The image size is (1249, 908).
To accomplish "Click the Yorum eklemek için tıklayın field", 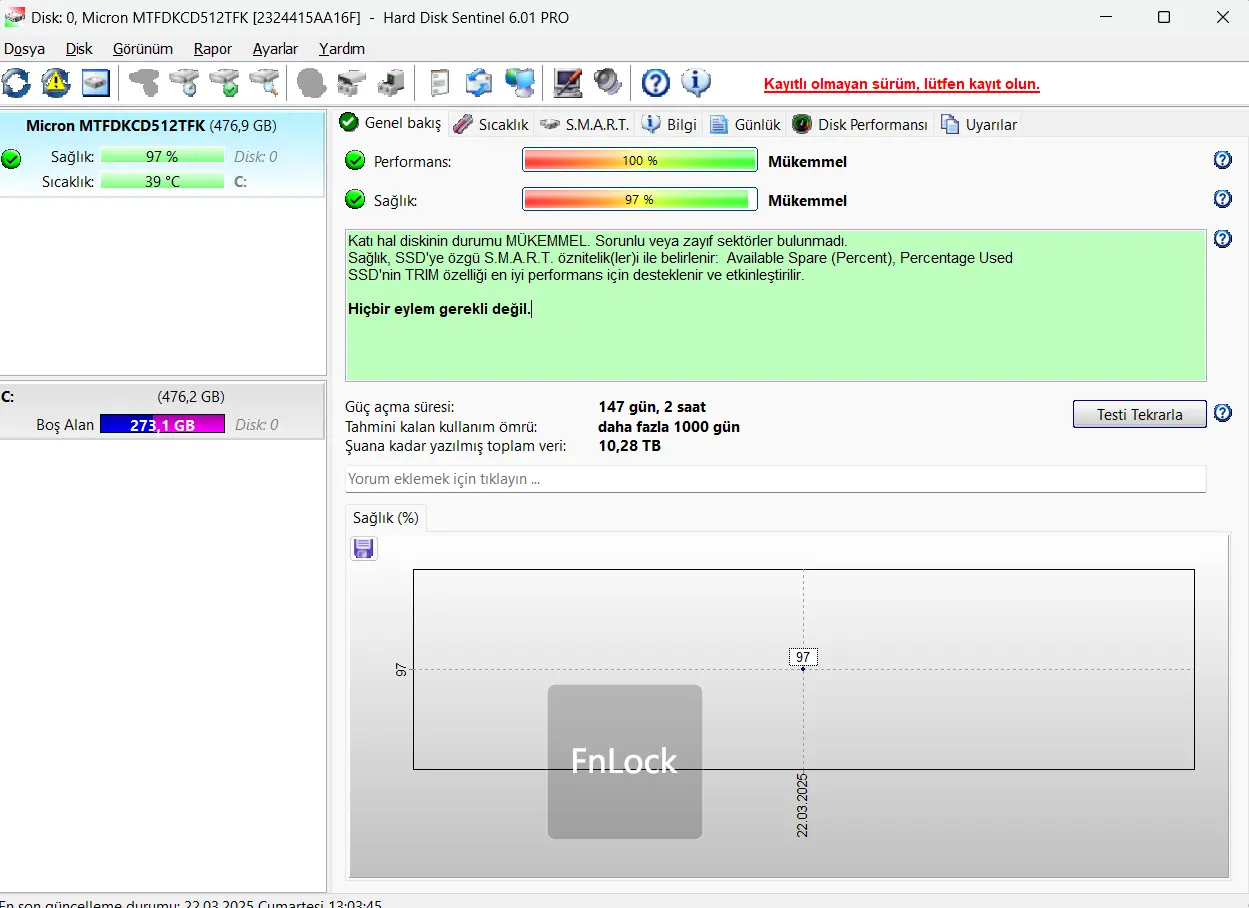I will (x=776, y=479).
